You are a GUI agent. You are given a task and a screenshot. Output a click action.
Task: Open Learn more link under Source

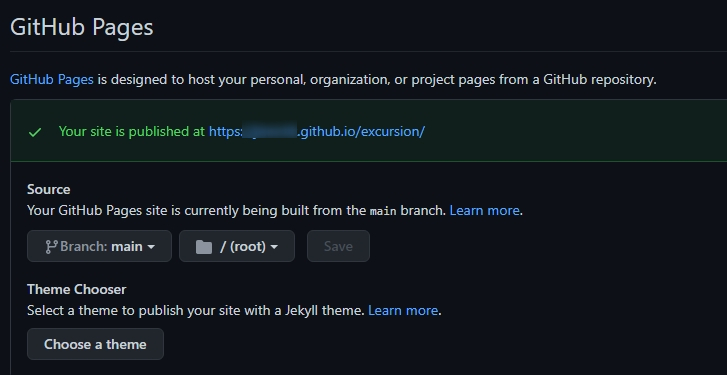484,210
